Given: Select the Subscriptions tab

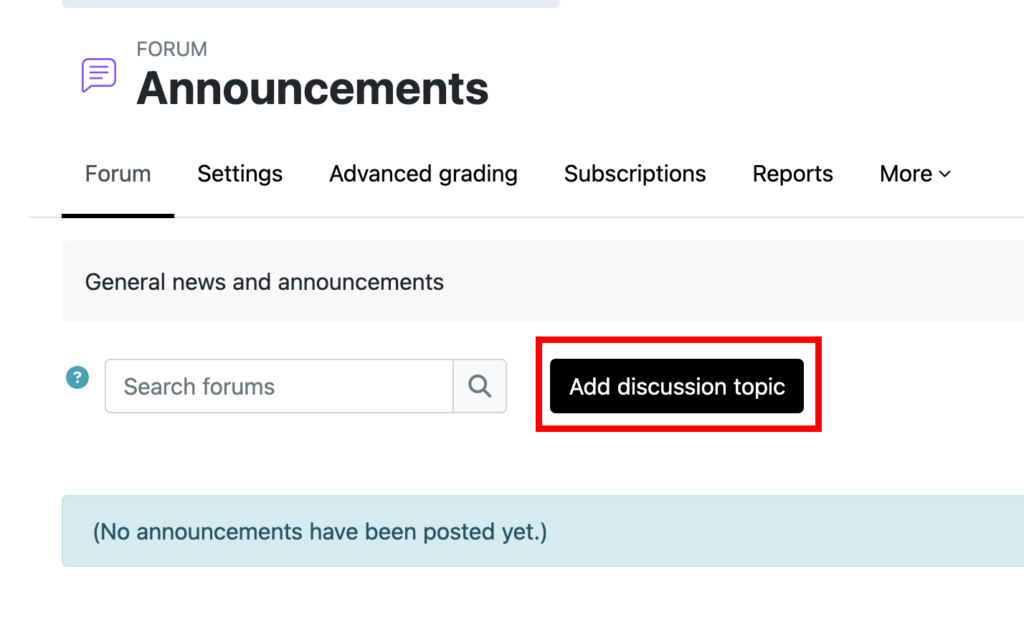Looking at the screenshot, I should coord(635,174).
